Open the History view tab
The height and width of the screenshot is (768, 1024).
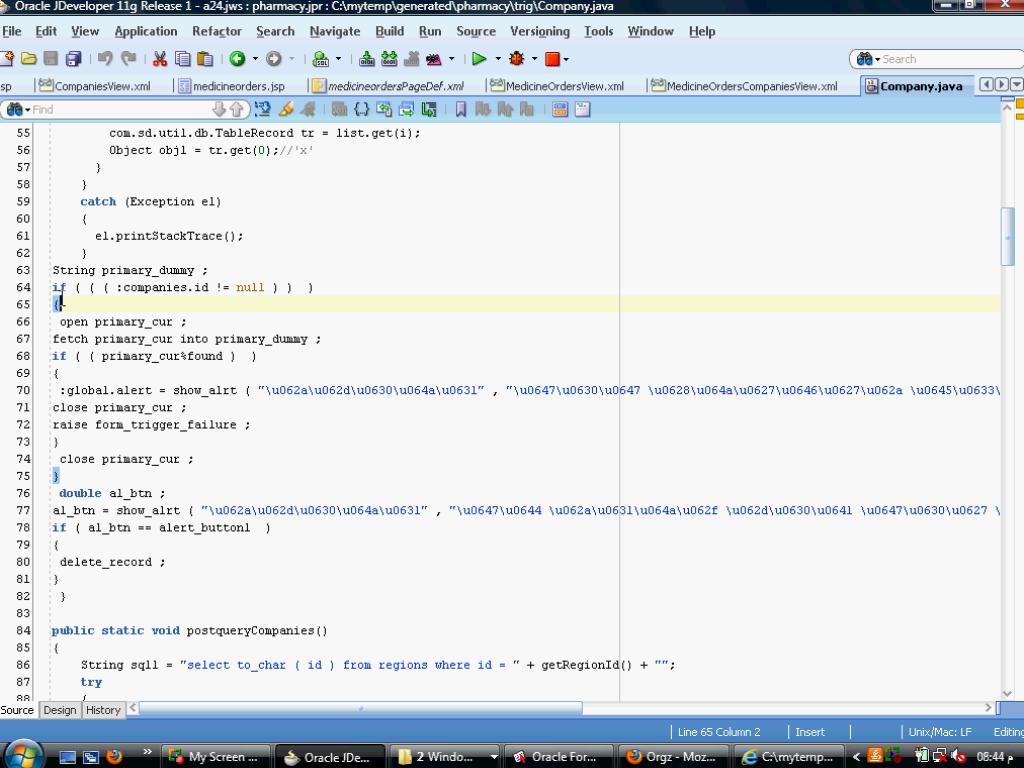[x=103, y=710]
